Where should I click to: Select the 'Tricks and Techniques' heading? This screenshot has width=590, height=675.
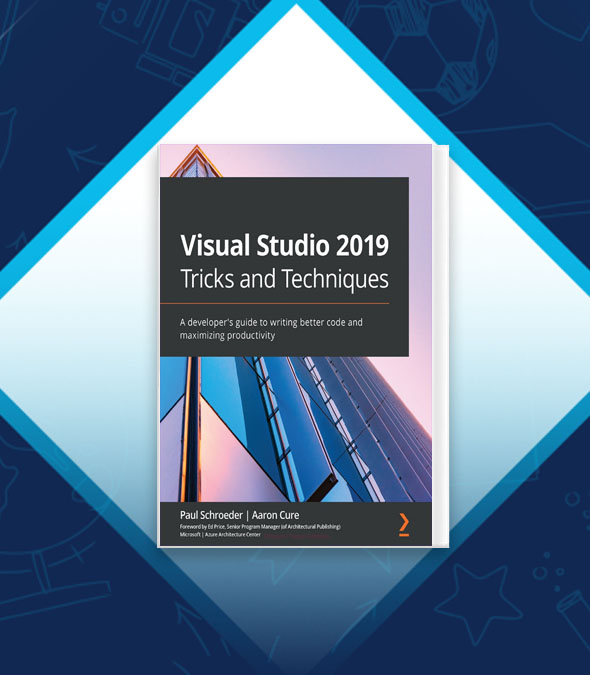coord(284,279)
